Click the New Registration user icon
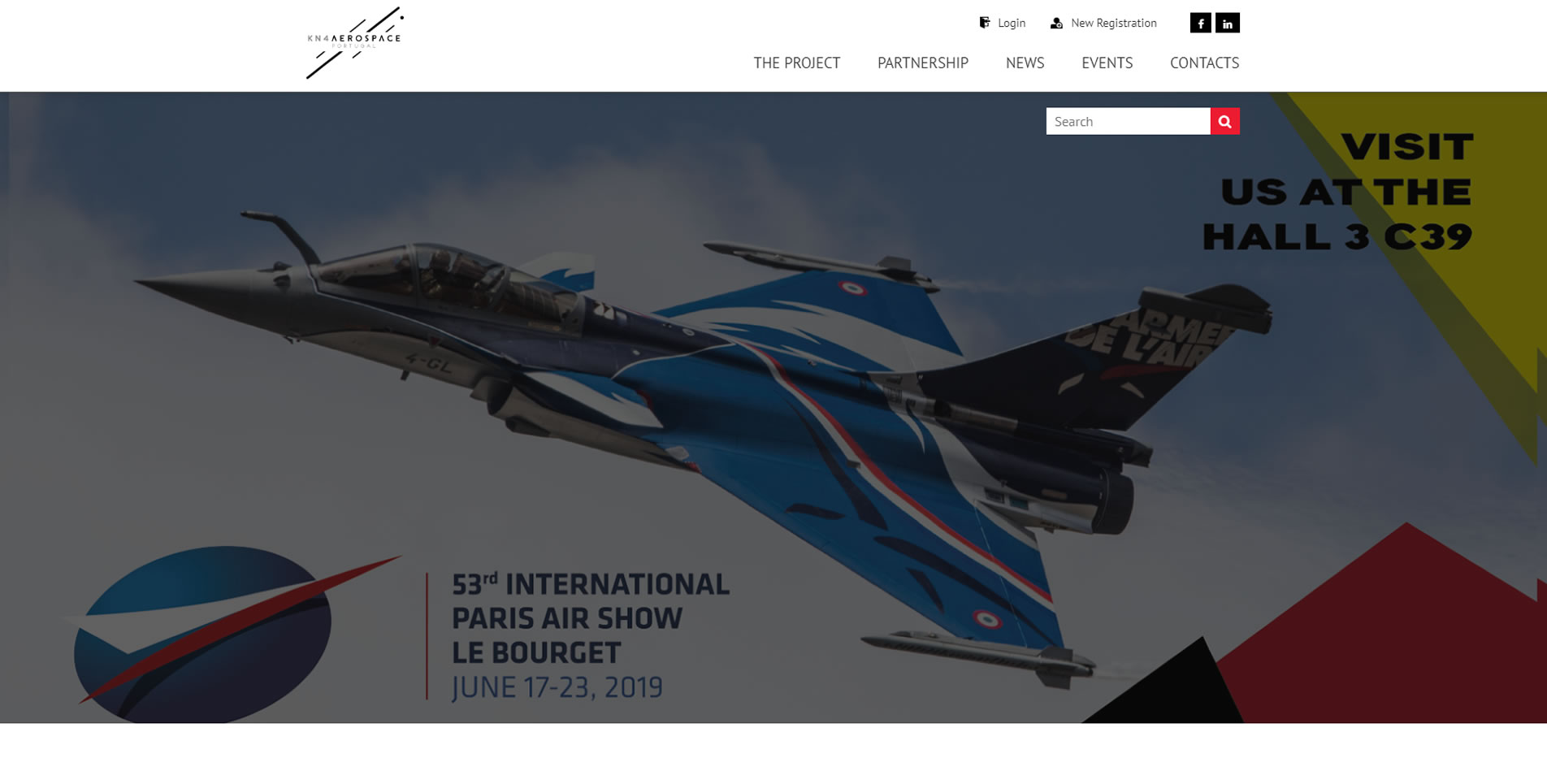The image size is (1547, 784). click(1056, 23)
